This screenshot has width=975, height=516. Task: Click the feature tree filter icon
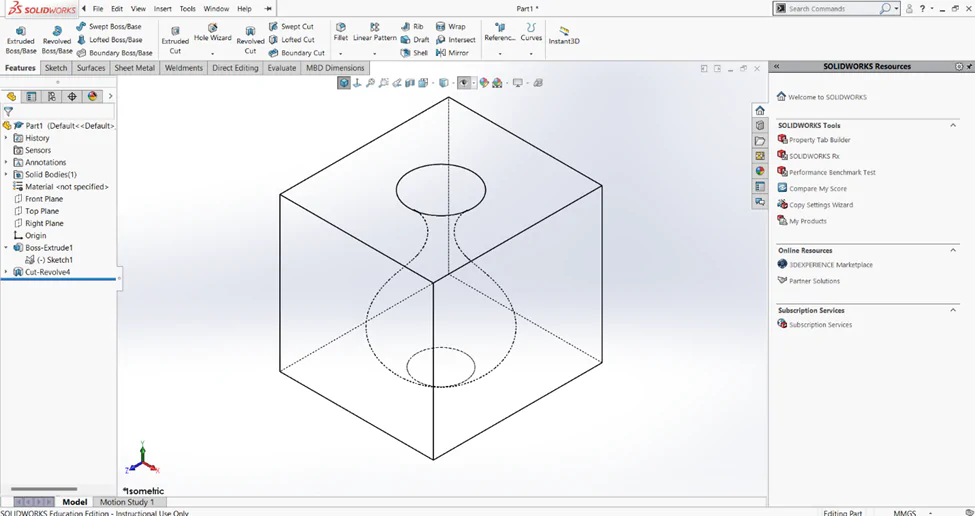click(8, 112)
